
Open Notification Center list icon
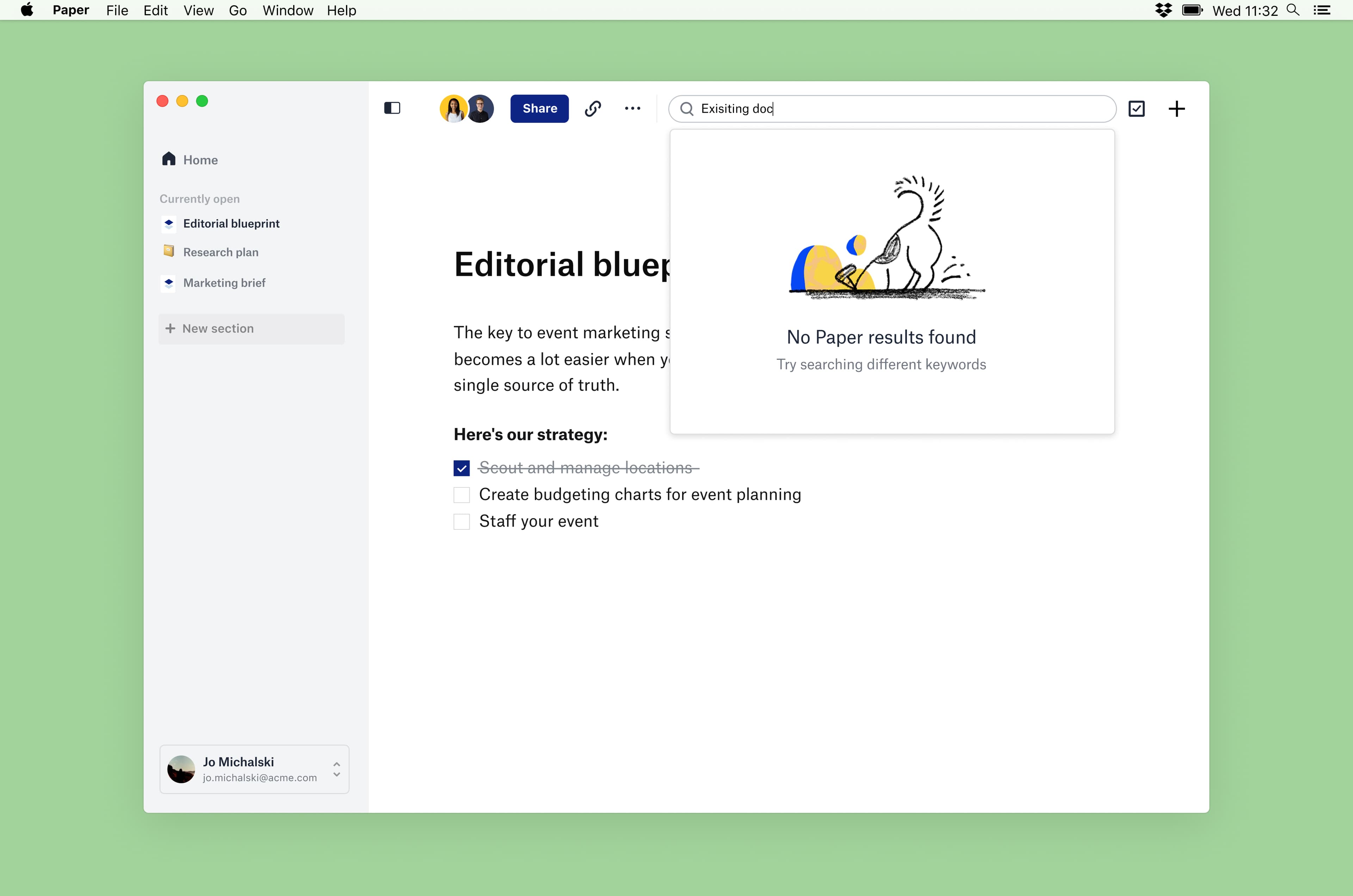(x=1322, y=10)
